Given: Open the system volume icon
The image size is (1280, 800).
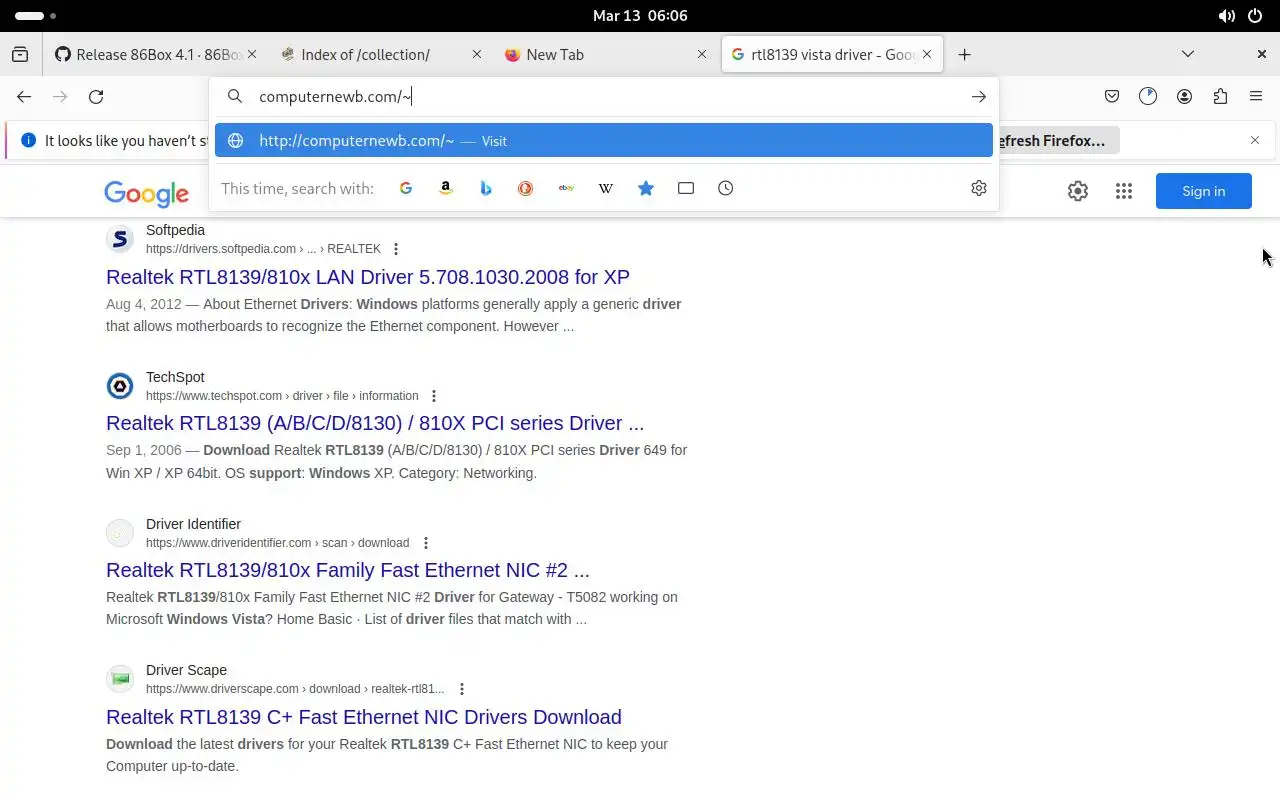Looking at the screenshot, I should click(x=1226, y=16).
